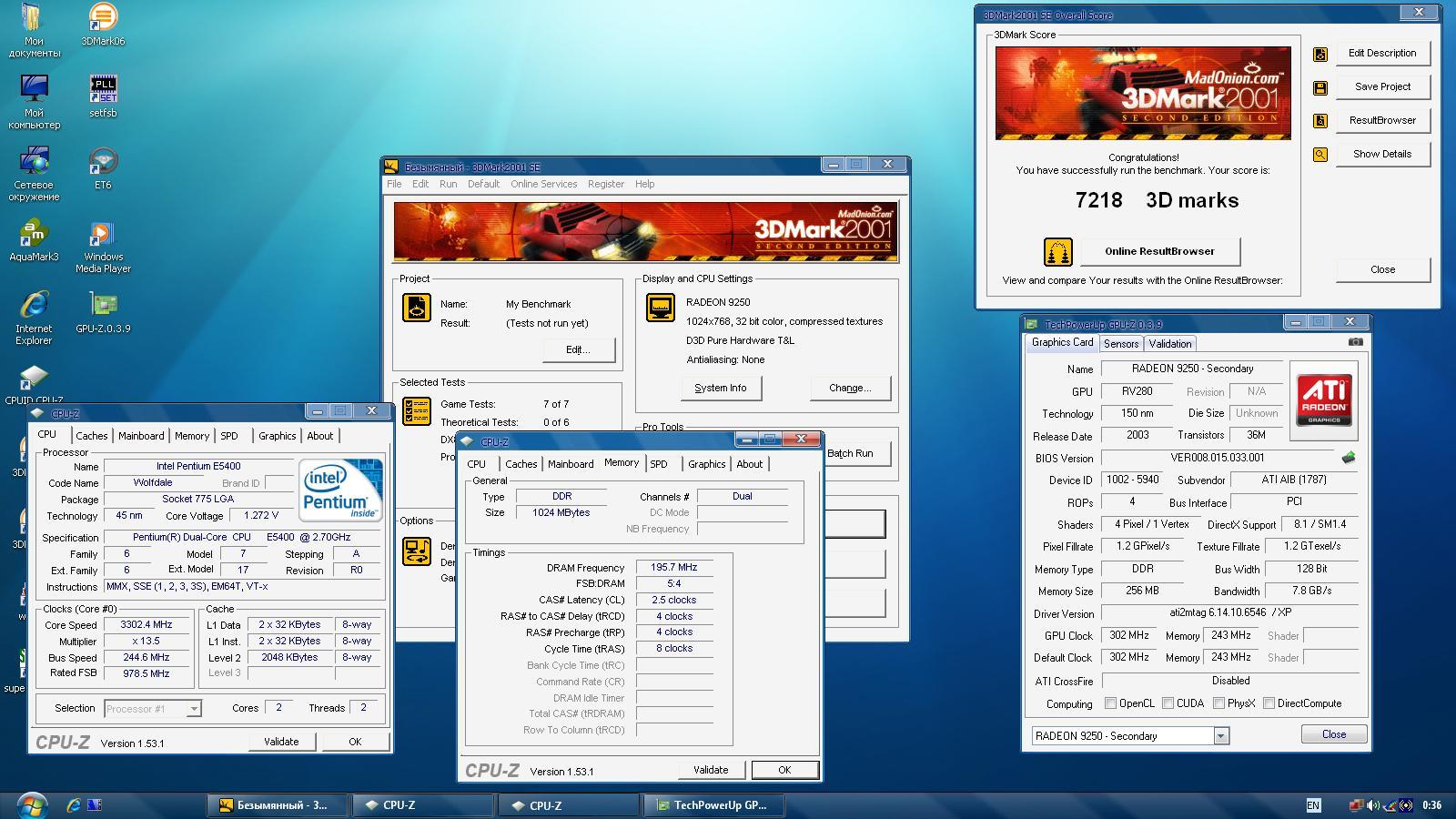
Task: Click the volume icon in system tray
Action: pos(1373,805)
